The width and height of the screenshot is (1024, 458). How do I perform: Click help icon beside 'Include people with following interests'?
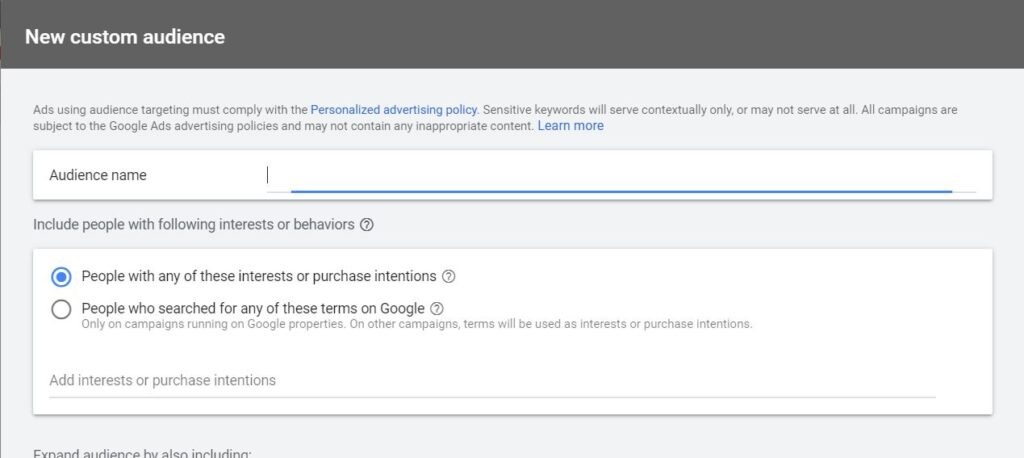tap(367, 225)
